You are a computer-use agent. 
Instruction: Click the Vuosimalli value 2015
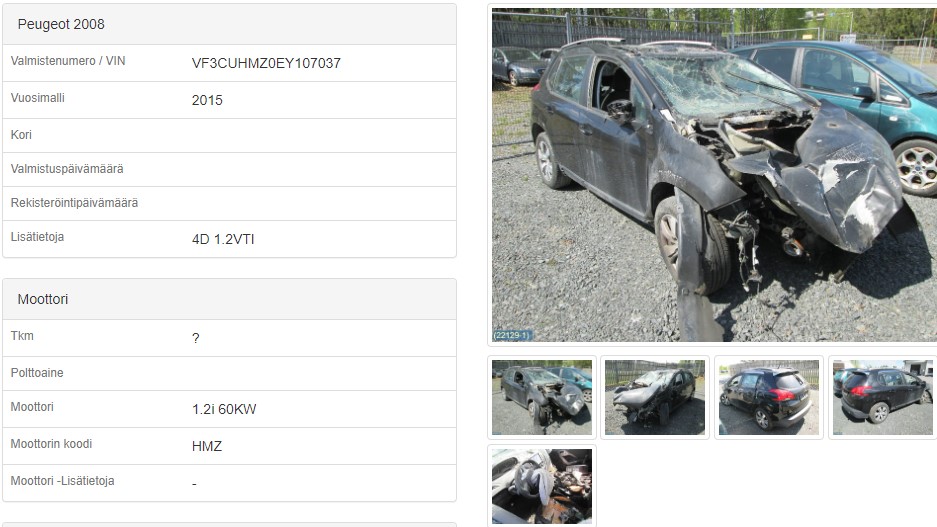coord(207,100)
